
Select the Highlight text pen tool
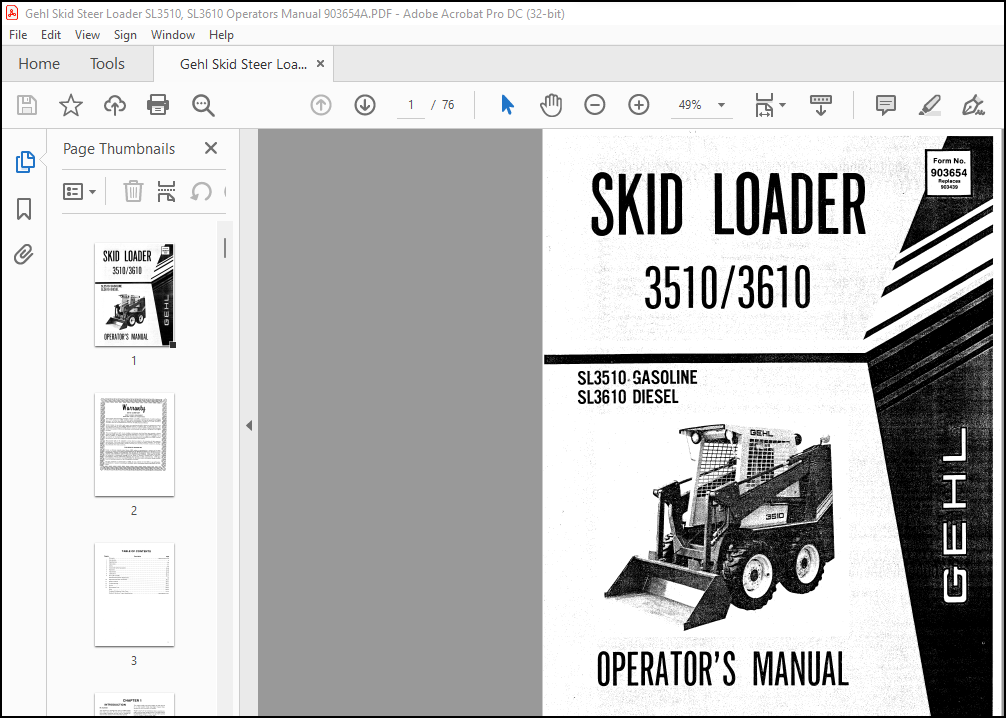tap(930, 105)
